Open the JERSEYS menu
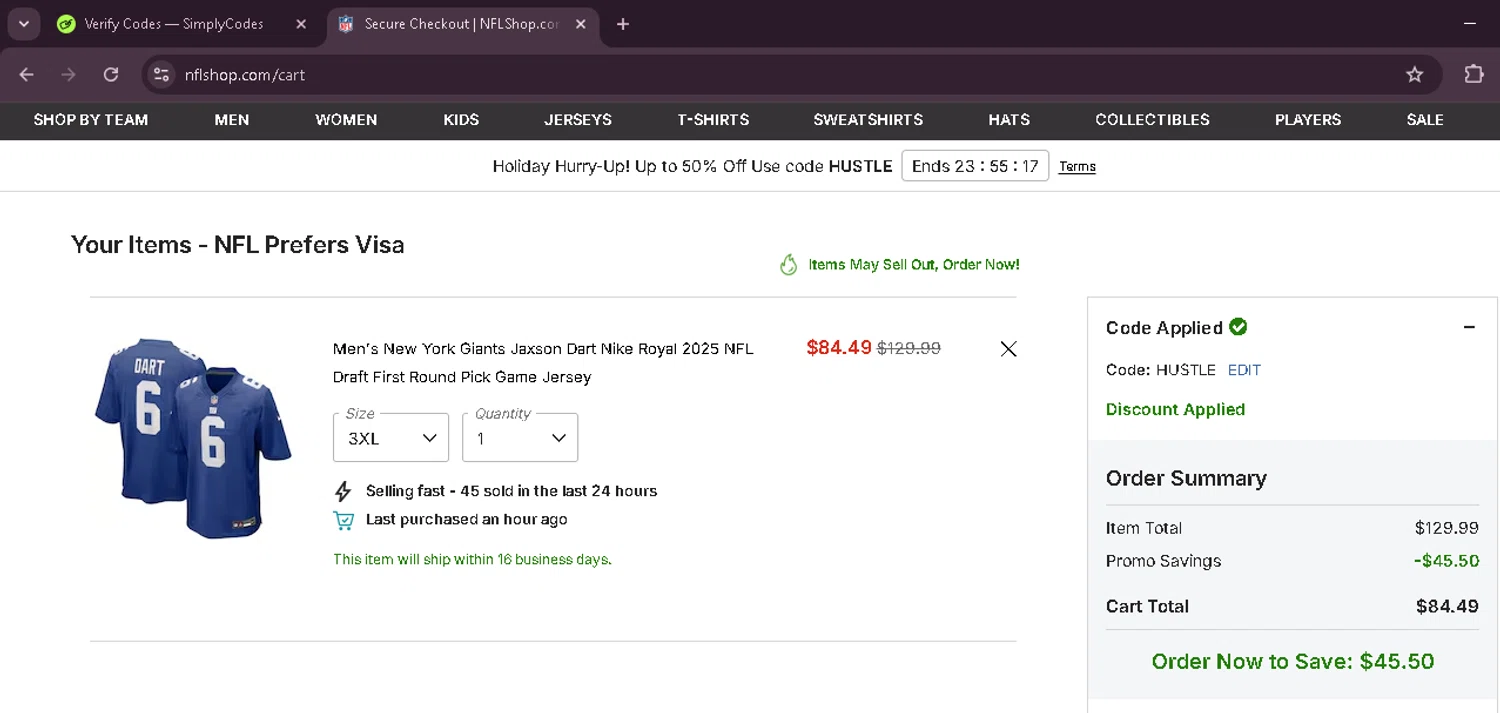The width and height of the screenshot is (1500, 713). point(578,120)
